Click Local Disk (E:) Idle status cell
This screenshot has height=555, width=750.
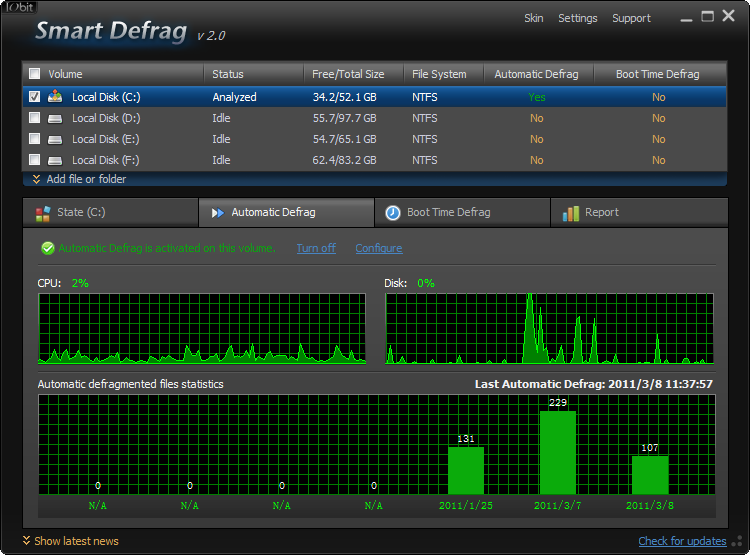(221, 139)
